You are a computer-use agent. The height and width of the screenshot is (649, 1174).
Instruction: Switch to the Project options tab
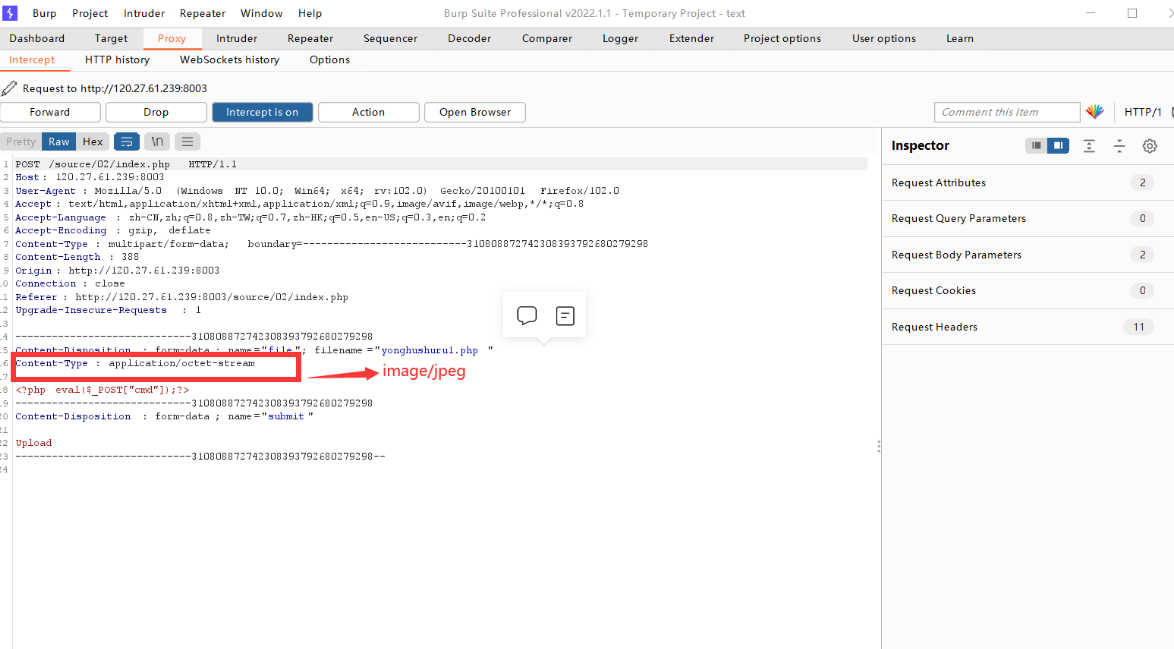pyautogui.click(x=782, y=38)
